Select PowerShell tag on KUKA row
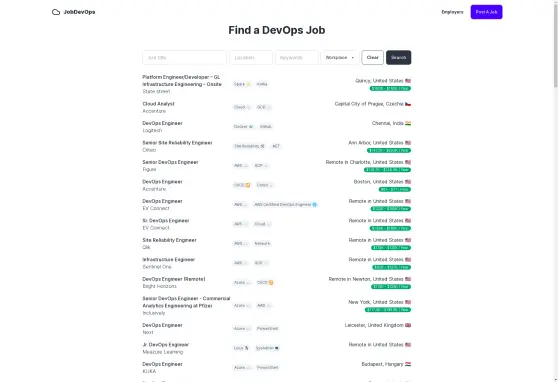The image size is (558, 382). pyautogui.click(x=267, y=368)
